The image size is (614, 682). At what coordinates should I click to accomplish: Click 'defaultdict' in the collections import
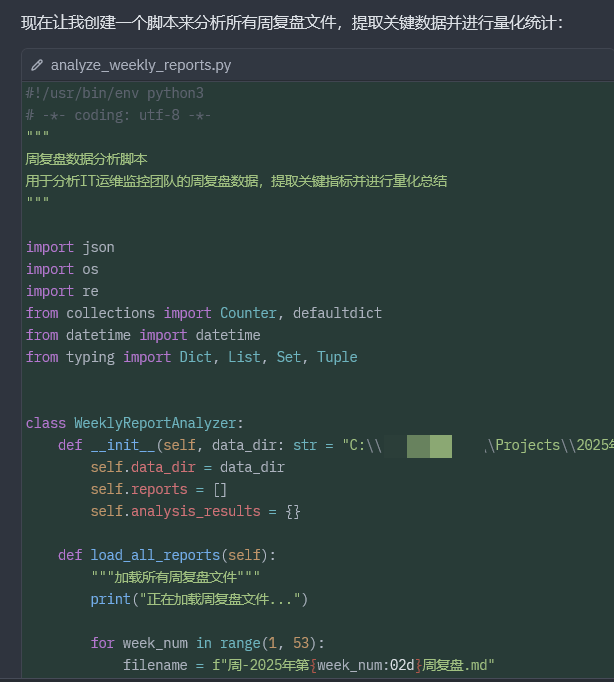(x=337, y=313)
